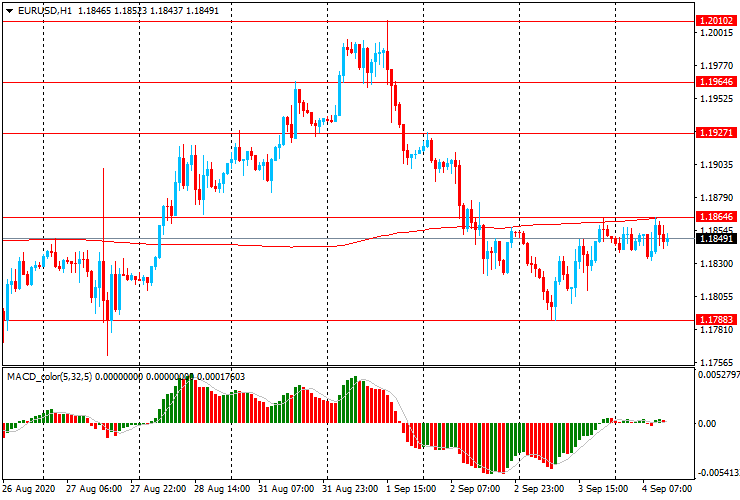Click the 1 Sep 15:00 time label

pos(412,489)
